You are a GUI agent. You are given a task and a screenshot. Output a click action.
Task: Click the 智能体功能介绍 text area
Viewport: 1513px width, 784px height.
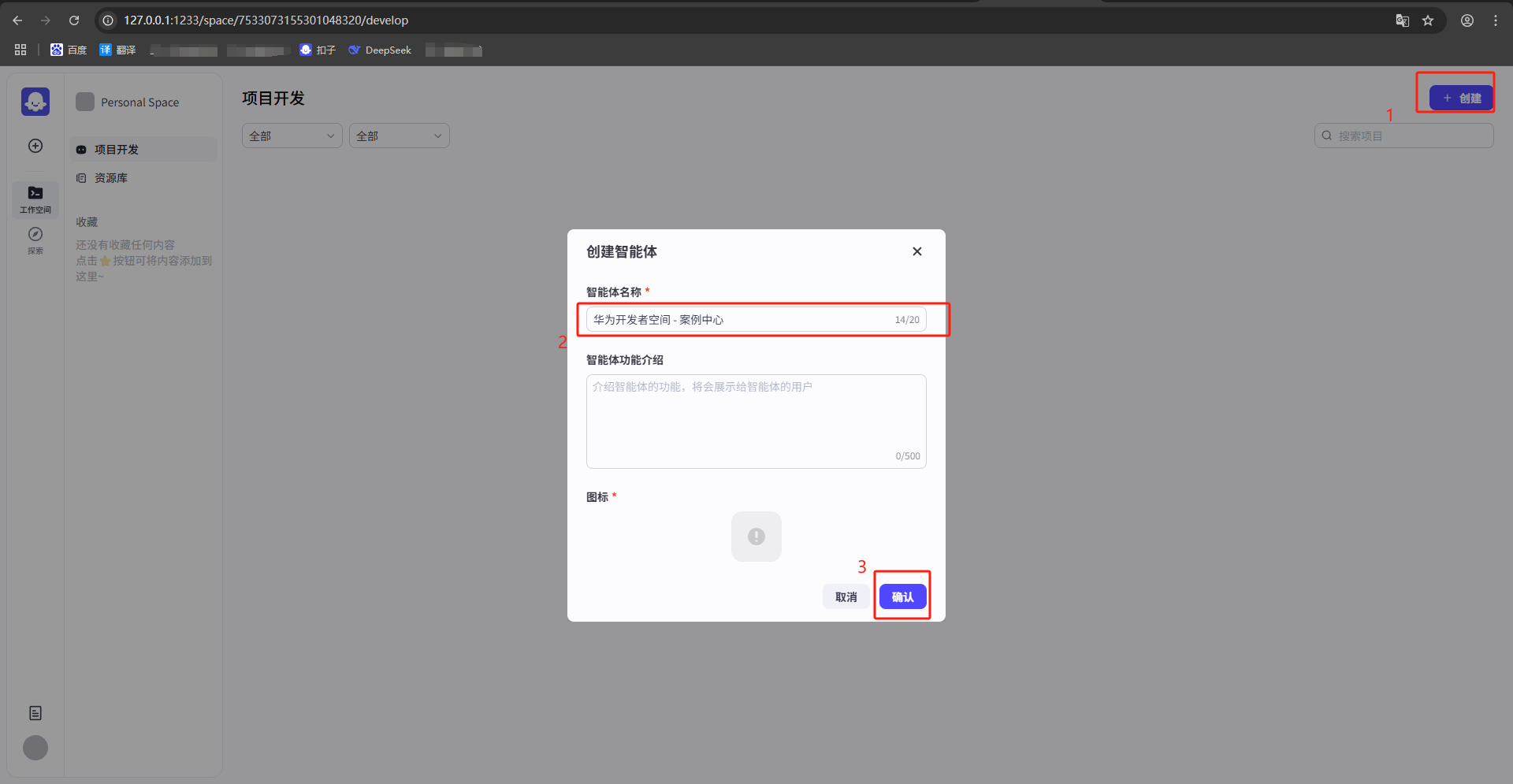(x=756, y=422)
